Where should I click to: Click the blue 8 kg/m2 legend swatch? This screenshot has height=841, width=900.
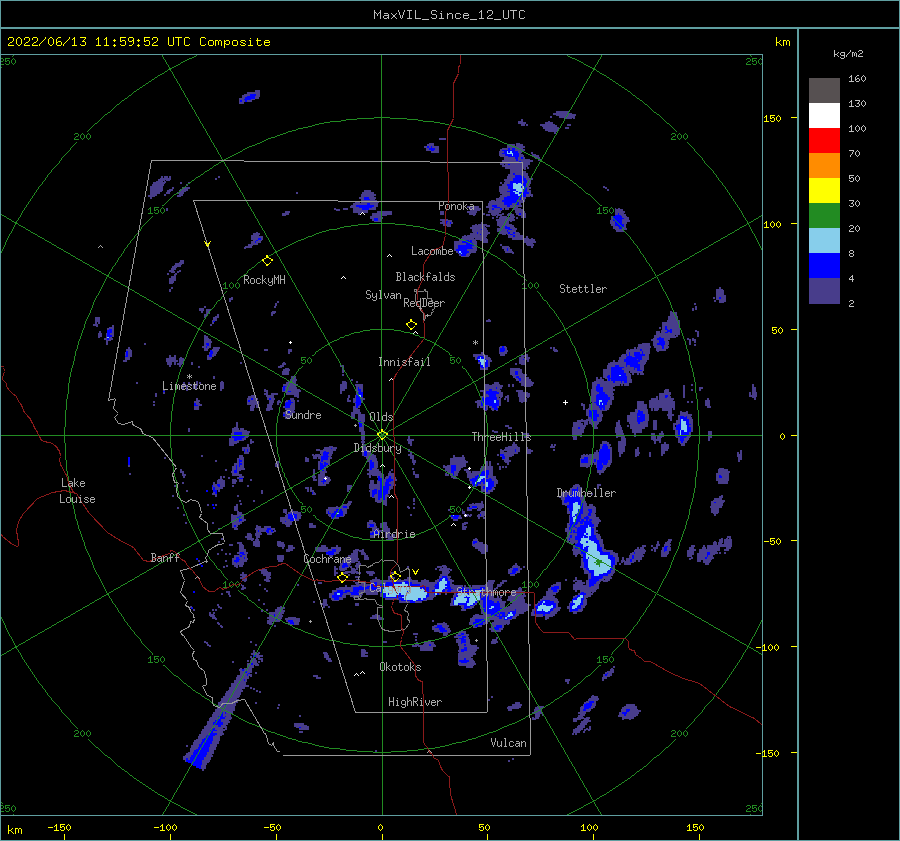(824, 265)
